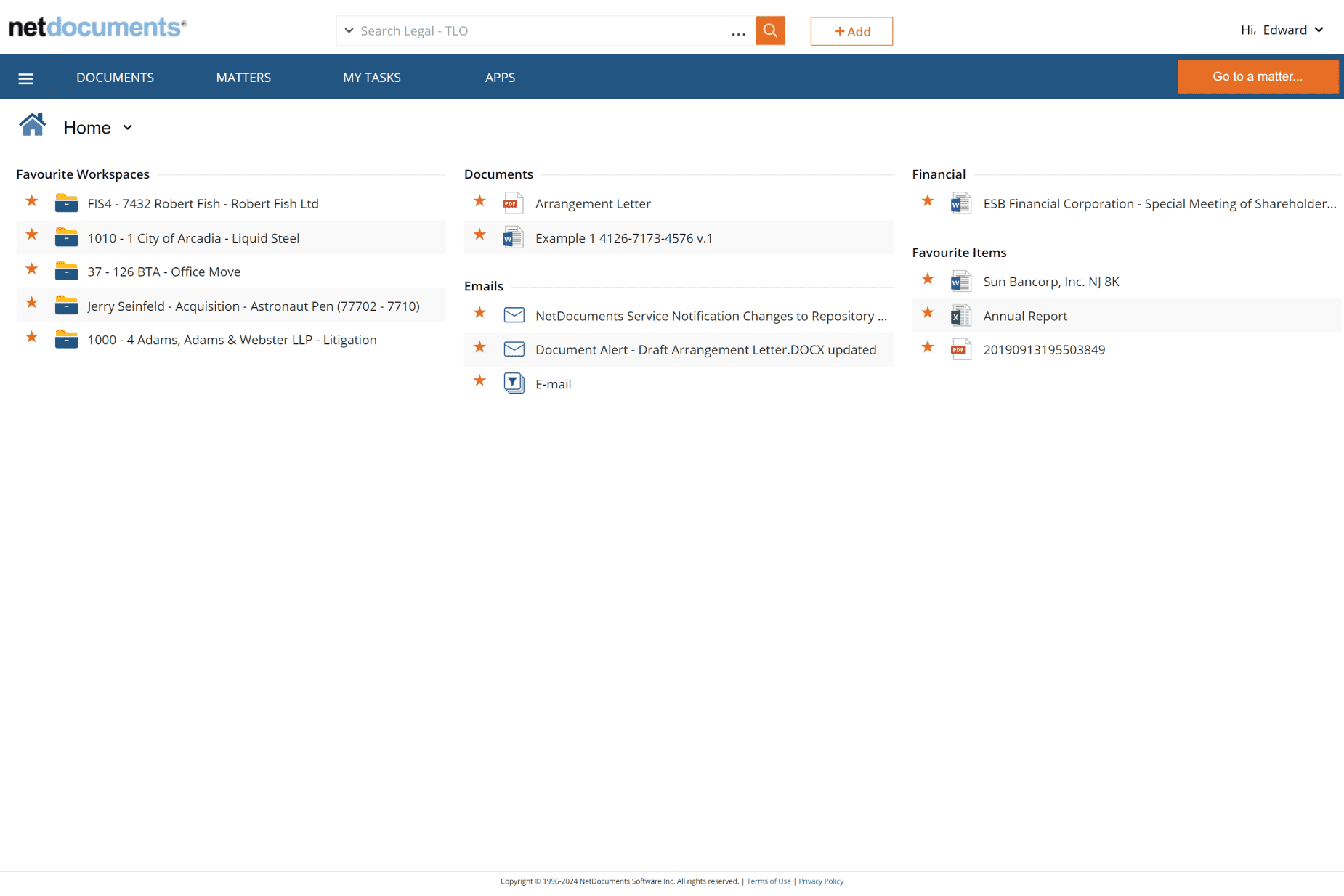Click the home icon in the breadcrumb

(x=32, y=125)
